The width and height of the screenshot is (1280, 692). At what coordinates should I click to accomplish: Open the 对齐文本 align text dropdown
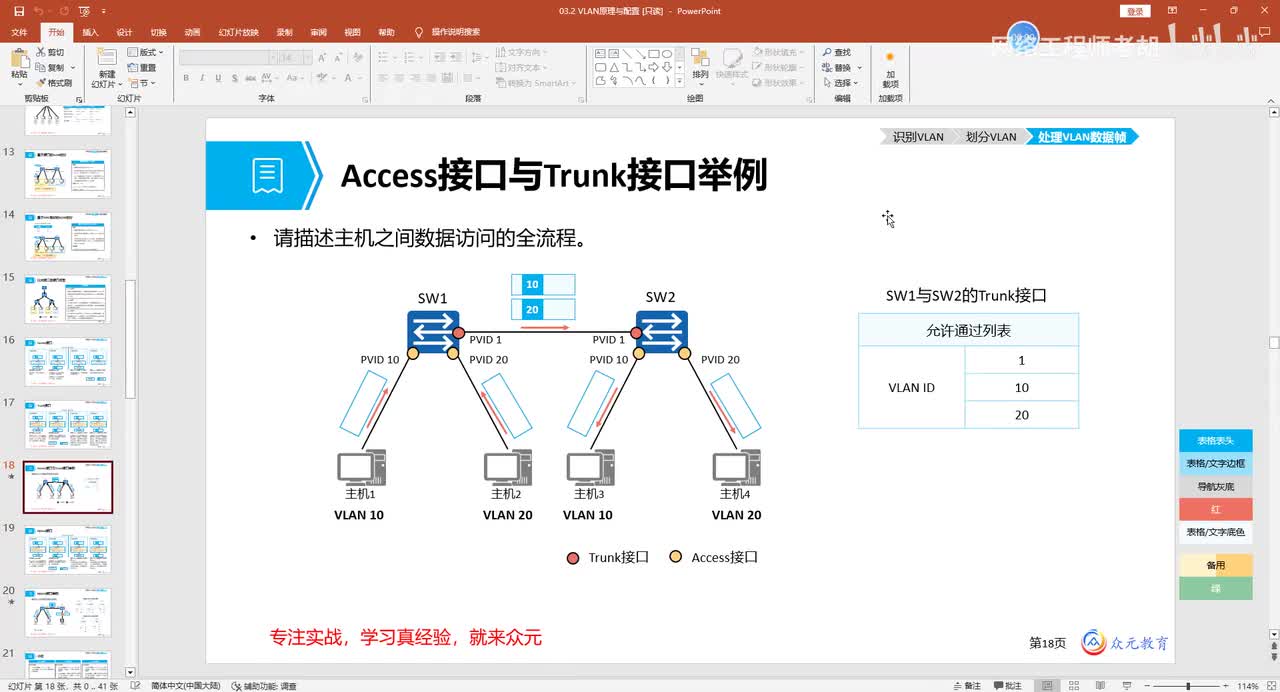(x=523, y=67)
